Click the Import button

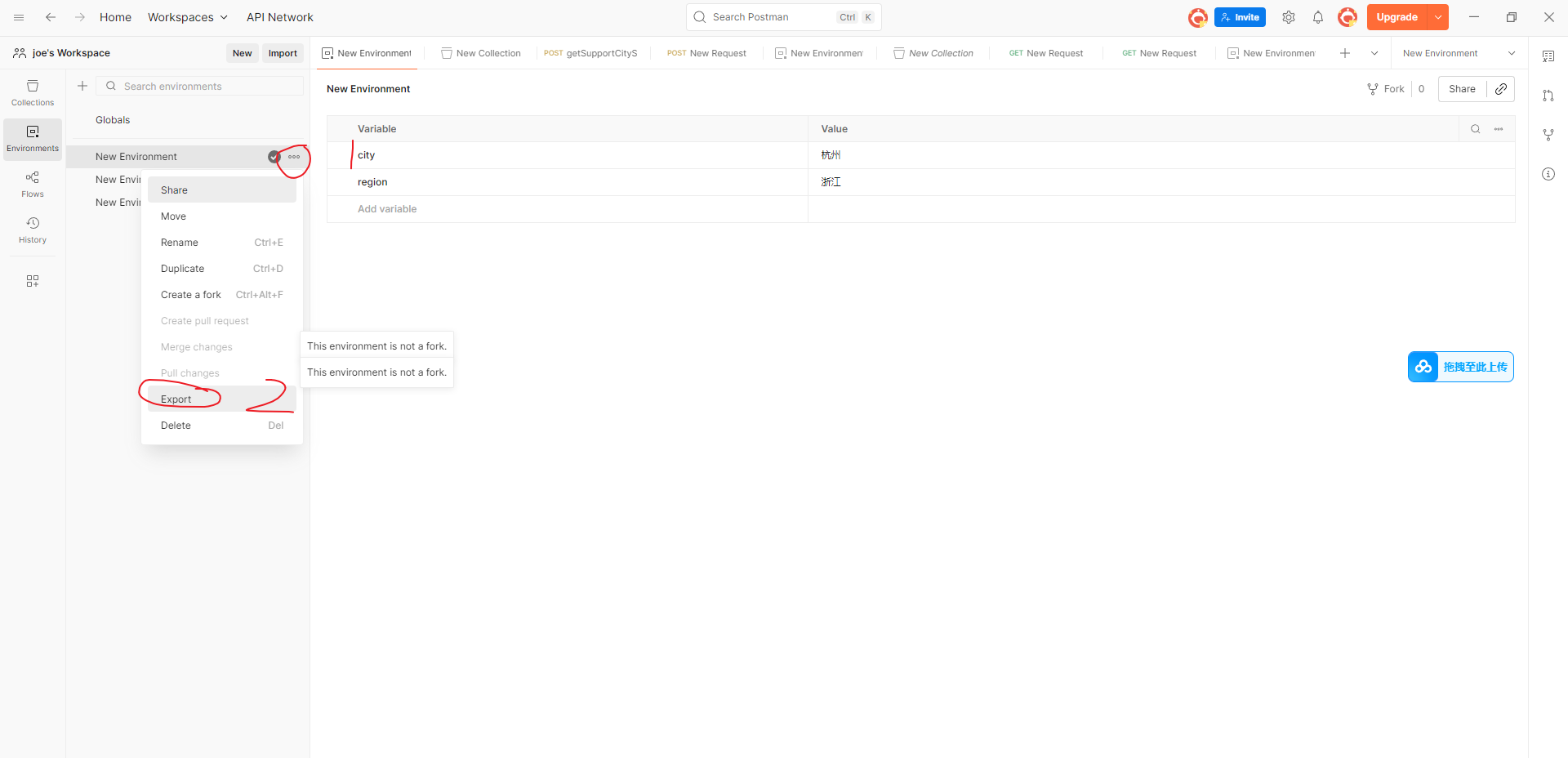(x=283, y=53)
